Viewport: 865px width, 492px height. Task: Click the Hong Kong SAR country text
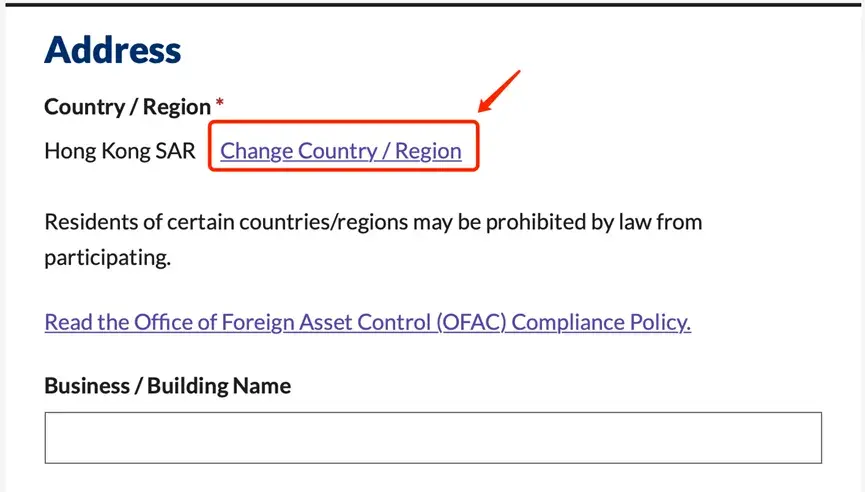tap(120, 151)
